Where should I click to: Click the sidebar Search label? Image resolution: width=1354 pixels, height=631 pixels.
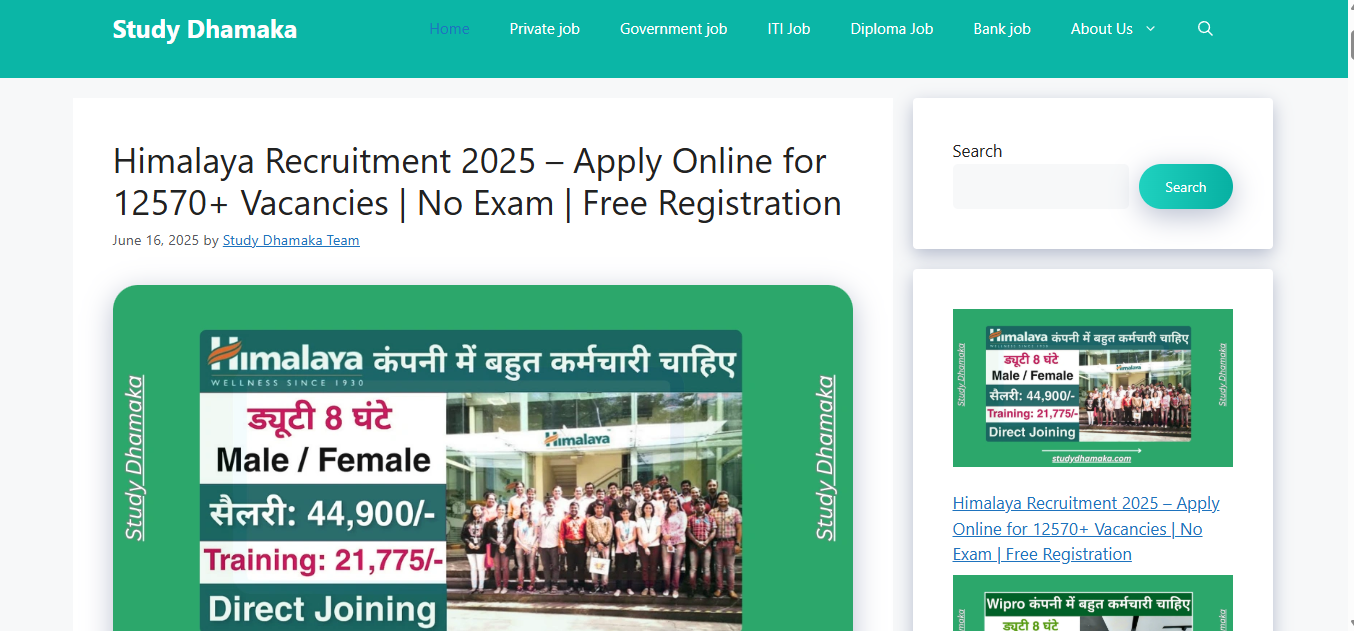pos(977,151)
